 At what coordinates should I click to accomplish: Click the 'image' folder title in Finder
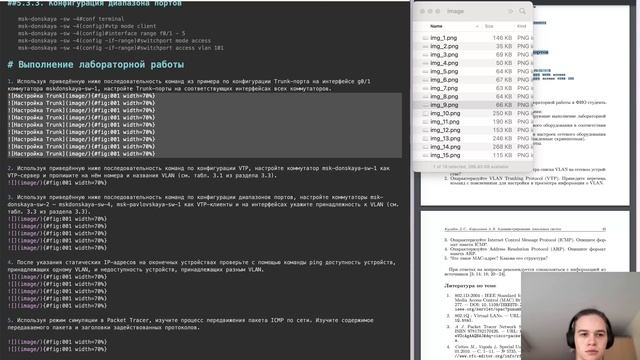(455, 11)
